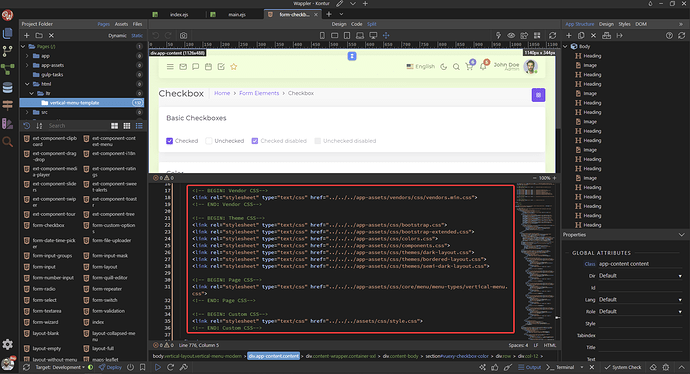690x374 pixels.
Task: Switch to desktop monitor preview size
Action: [373, 35]
